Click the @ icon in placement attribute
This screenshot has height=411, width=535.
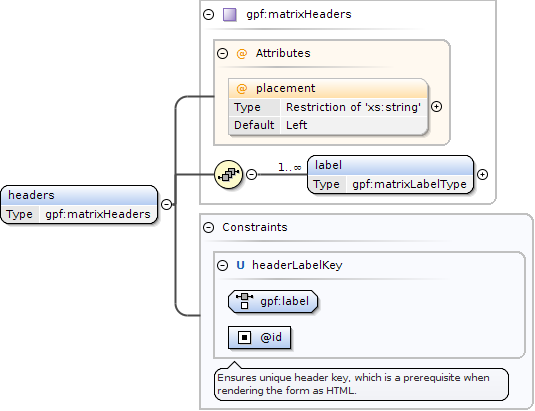[x=242, y=89]
